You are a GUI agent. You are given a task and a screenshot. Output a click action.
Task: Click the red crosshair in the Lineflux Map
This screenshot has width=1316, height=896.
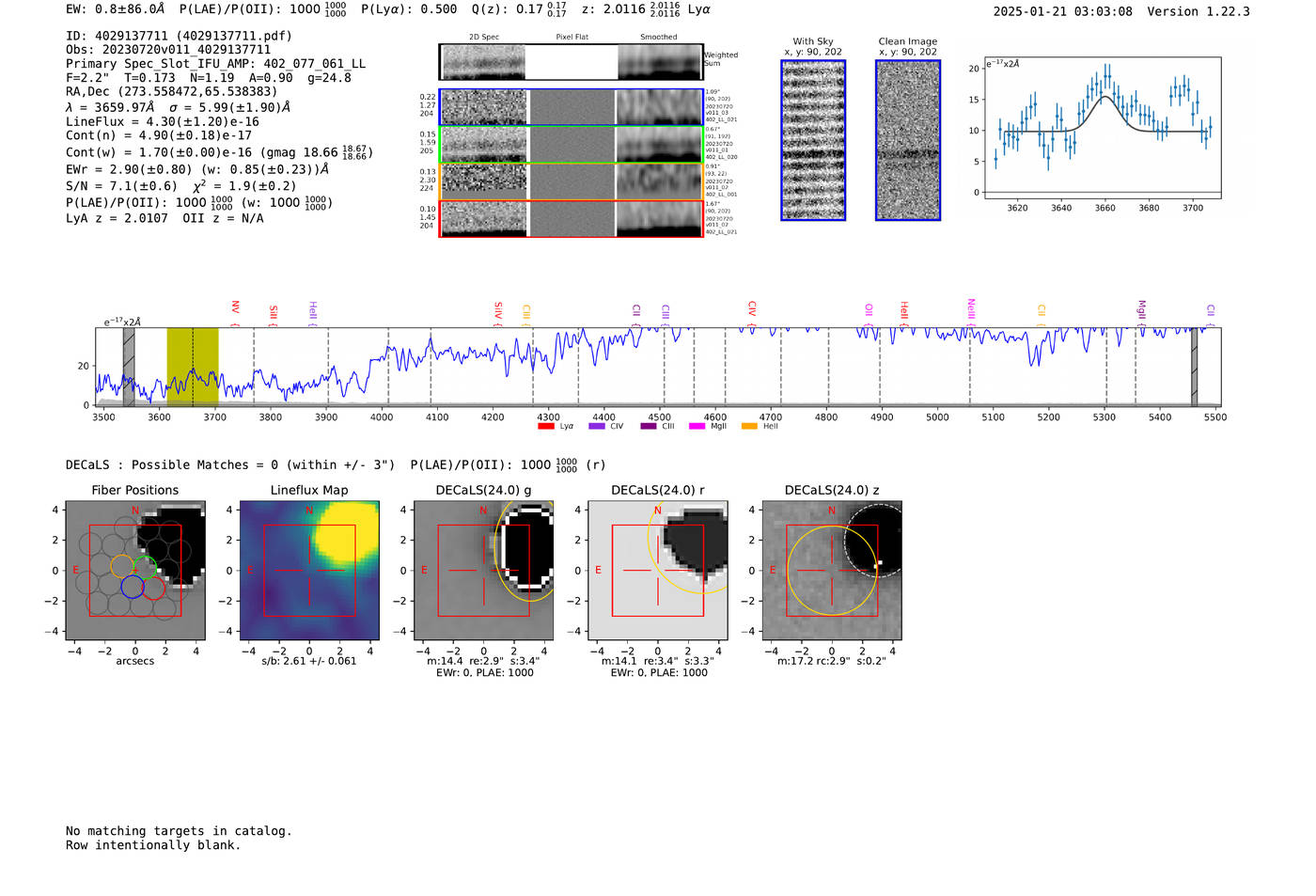[309, 571]
